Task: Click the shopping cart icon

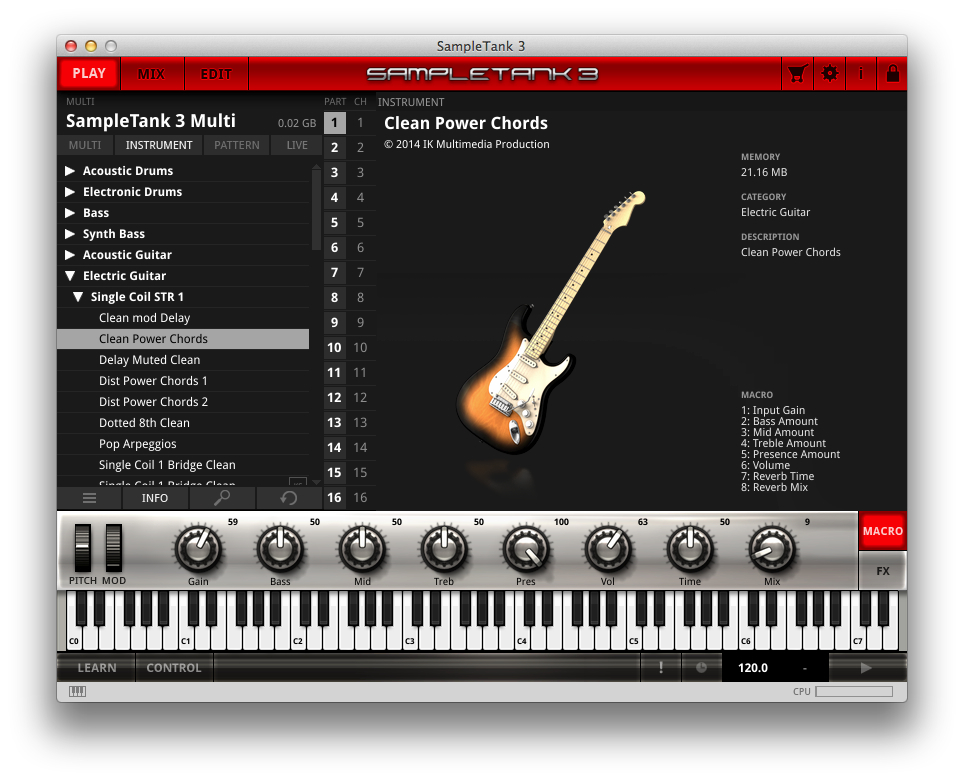Action: tap(797, 73)
